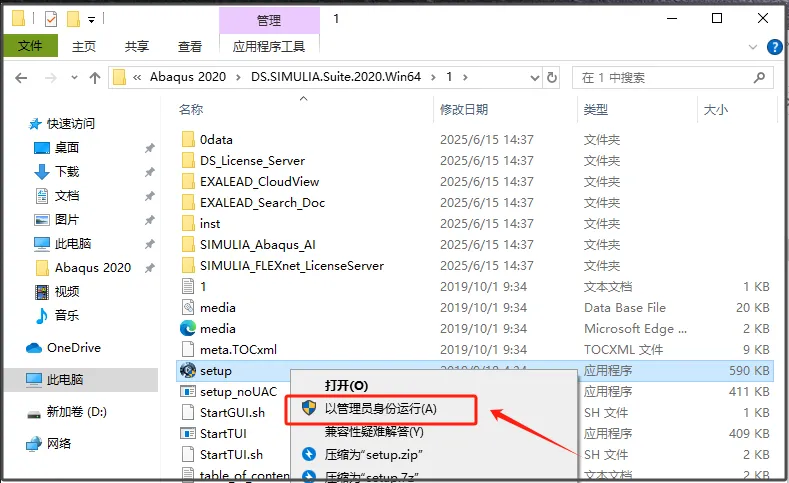Sort by 大小 column header

coord(716,109)
